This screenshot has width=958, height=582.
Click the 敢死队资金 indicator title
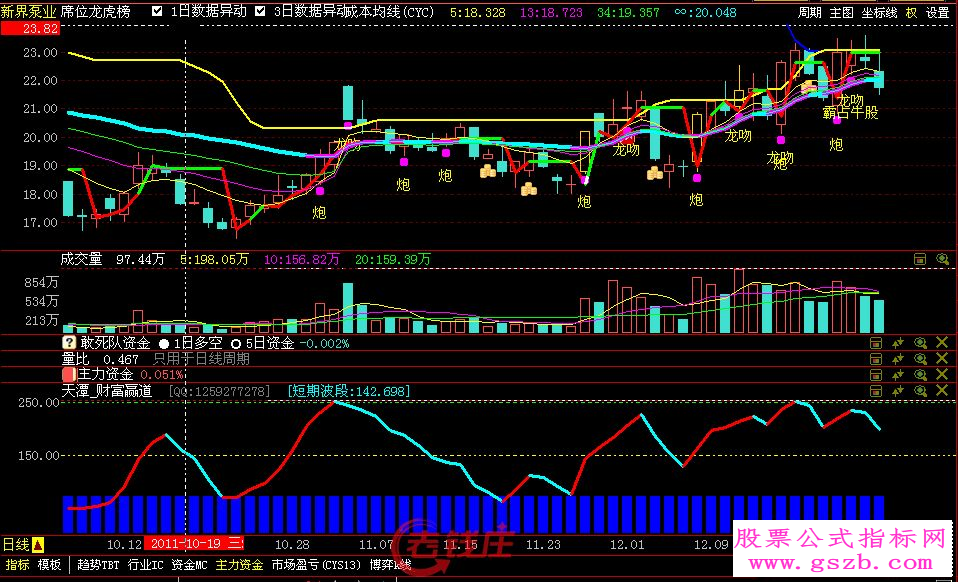click(x=115, y=343)
